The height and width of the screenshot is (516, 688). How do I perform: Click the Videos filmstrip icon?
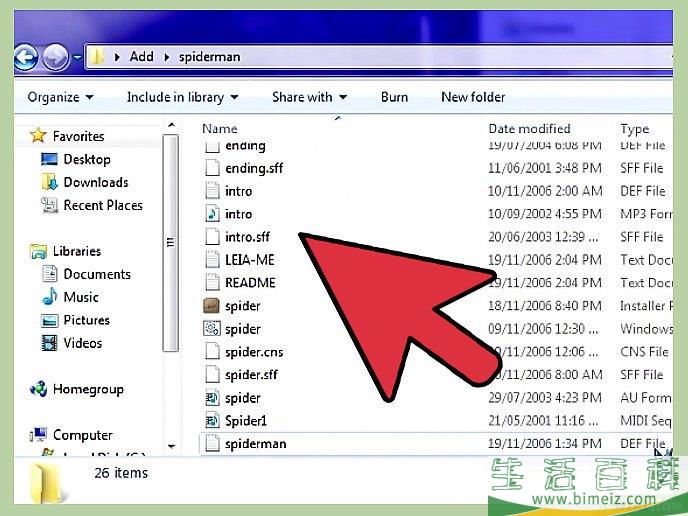coord(50,343)
